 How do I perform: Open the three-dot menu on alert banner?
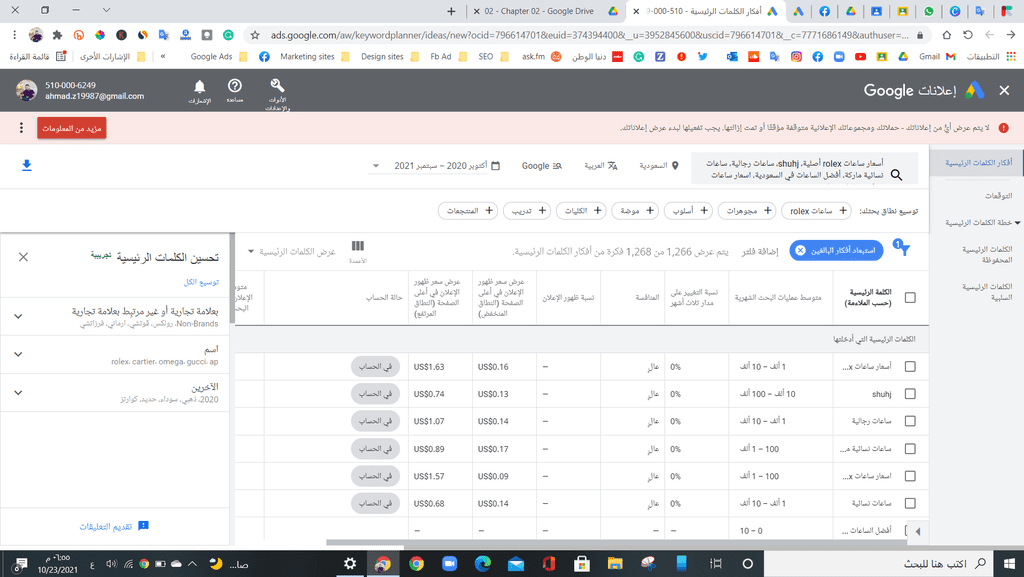tap(21, 128)
